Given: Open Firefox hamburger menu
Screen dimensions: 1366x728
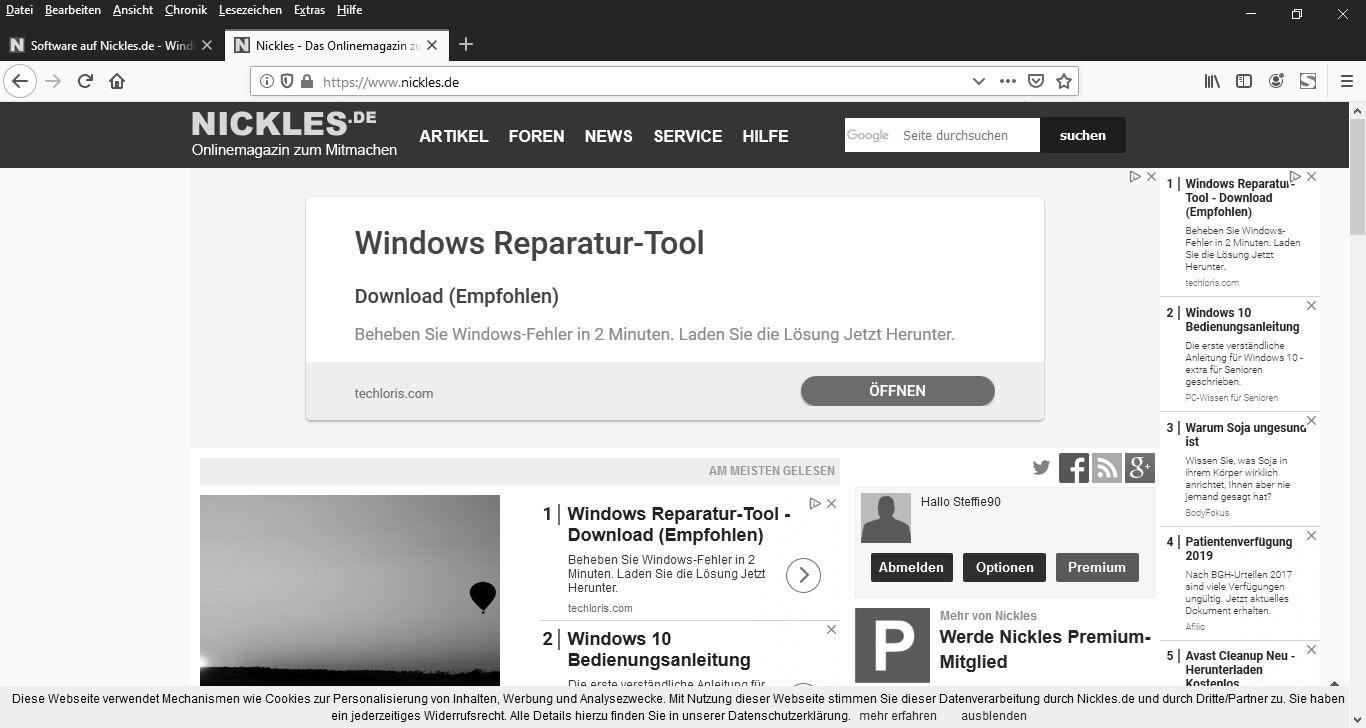Looking at the screenshot, I should click(1346, 81).
